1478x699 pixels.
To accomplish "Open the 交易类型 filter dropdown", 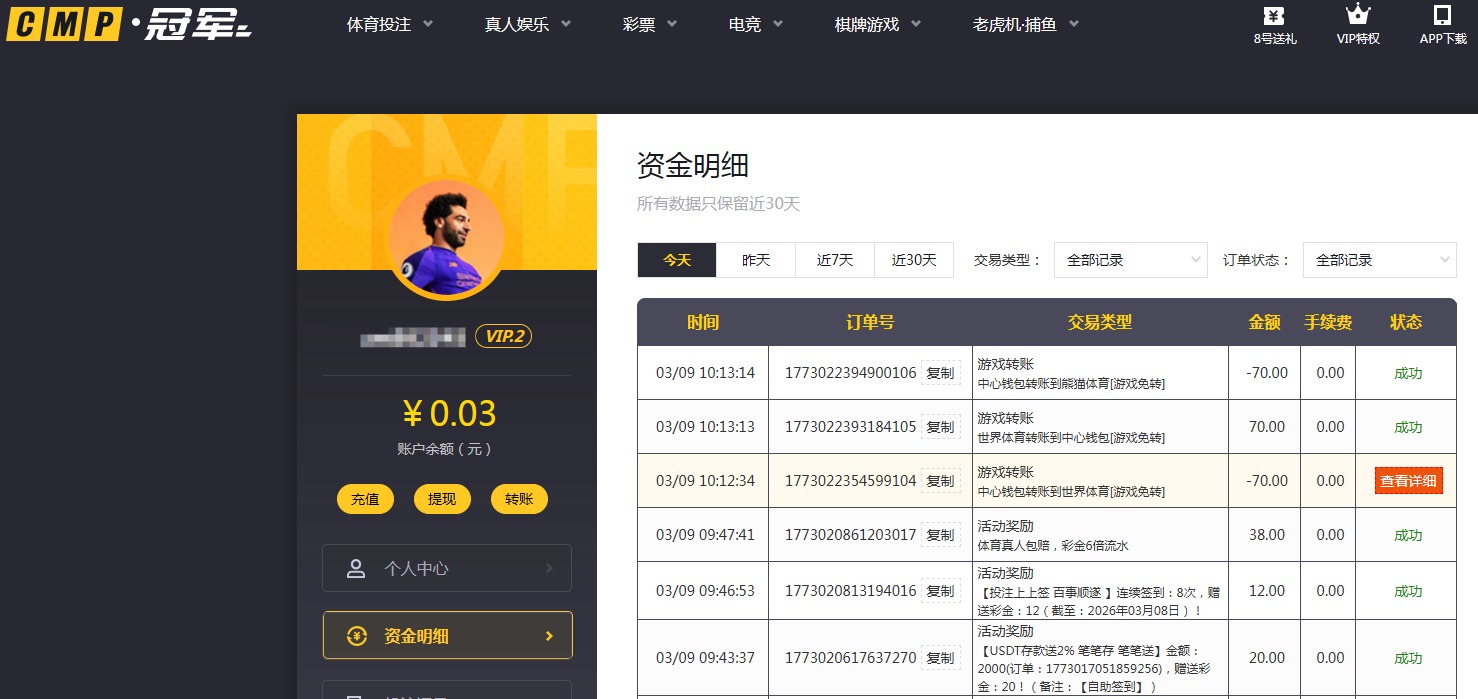I will 1130,260.
